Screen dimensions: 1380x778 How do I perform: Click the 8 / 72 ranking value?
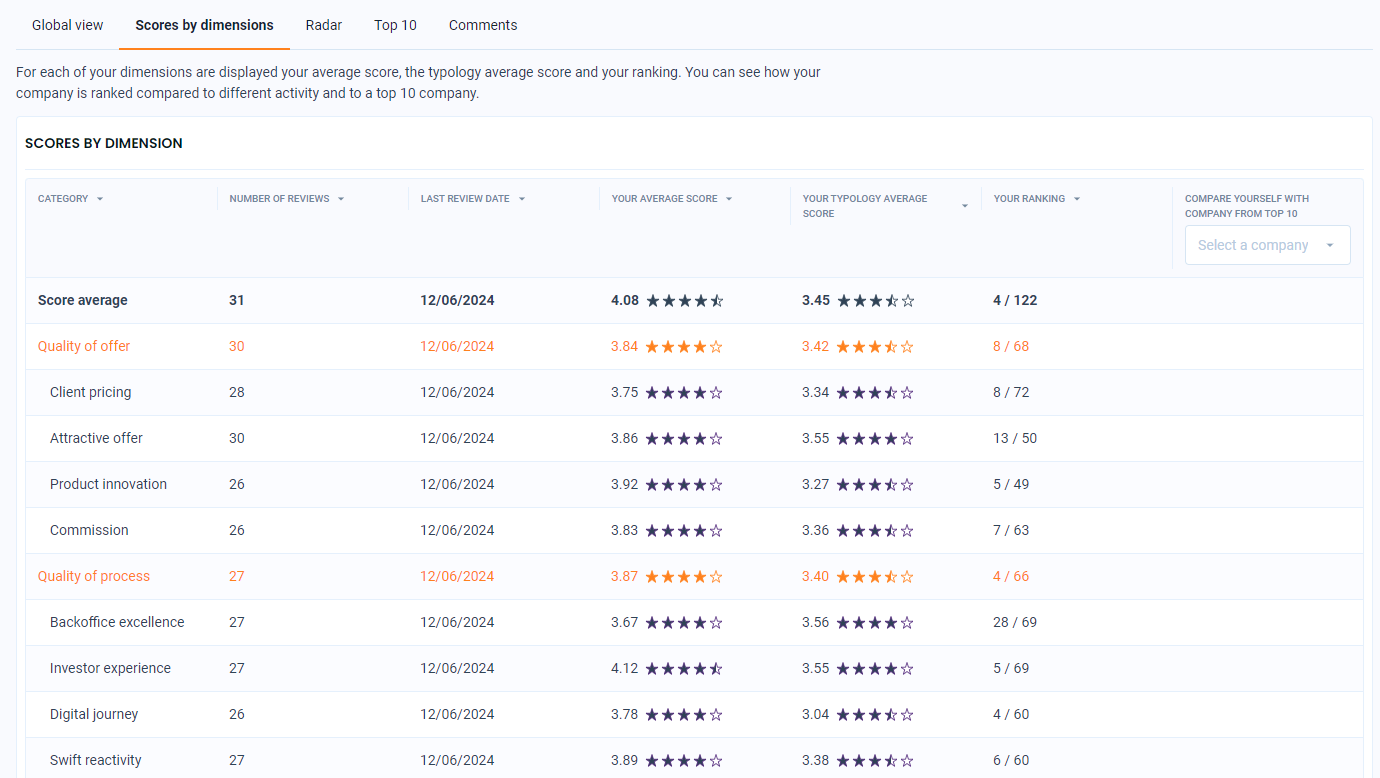(1011, 392)
